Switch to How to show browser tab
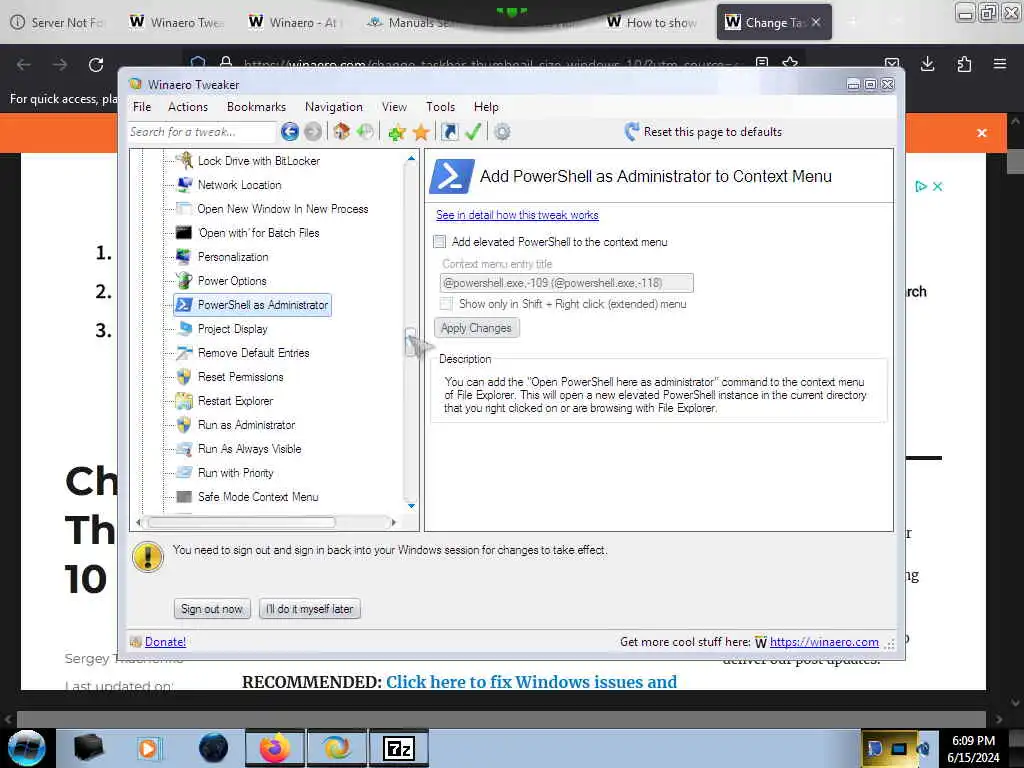Image resolution: width=1024 pixels, height=768 pixels. point(652,23)
